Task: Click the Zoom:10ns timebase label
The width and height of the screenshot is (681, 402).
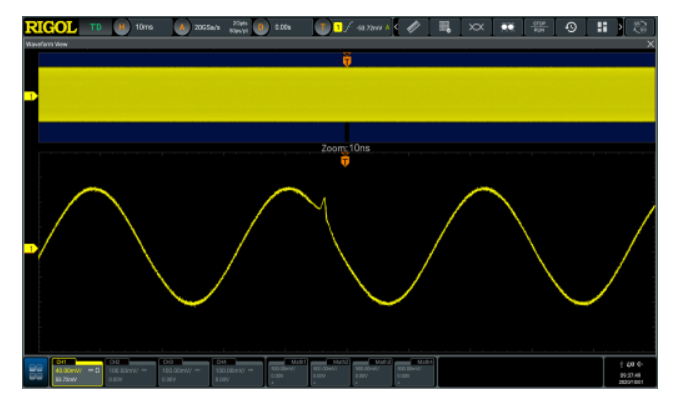Action: point(346,148)
